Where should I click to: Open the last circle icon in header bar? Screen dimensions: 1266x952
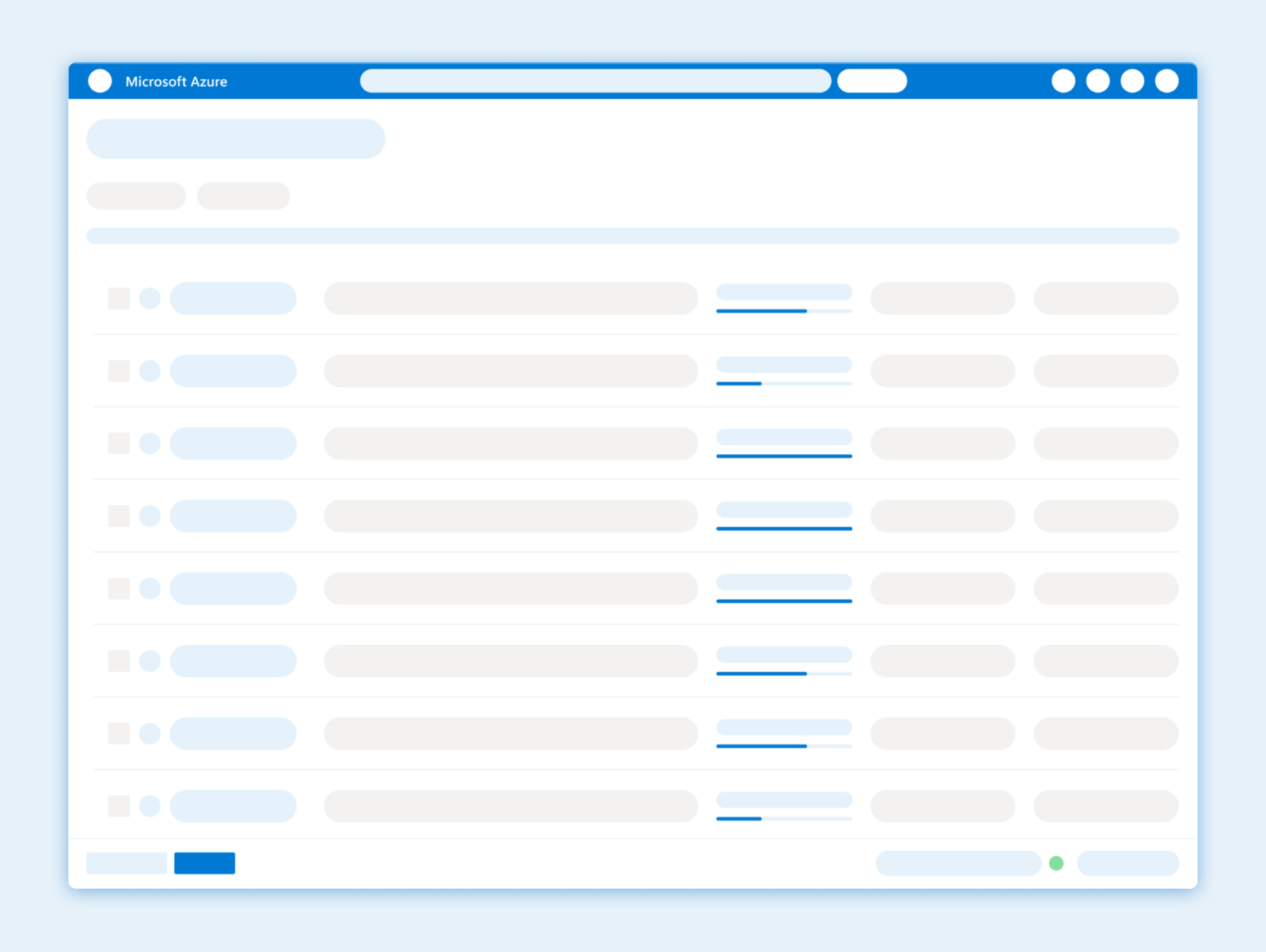pyautogui.click(x=1166, y=81)
